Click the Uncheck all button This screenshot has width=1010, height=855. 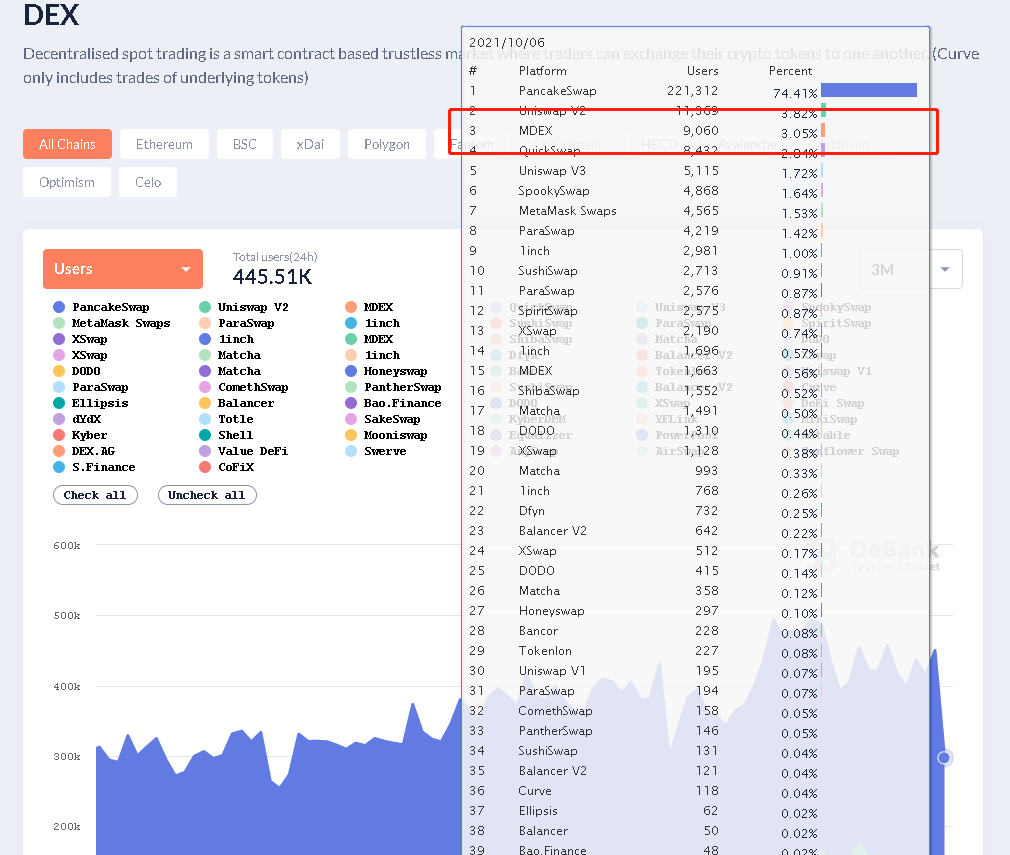pos(207,495)
